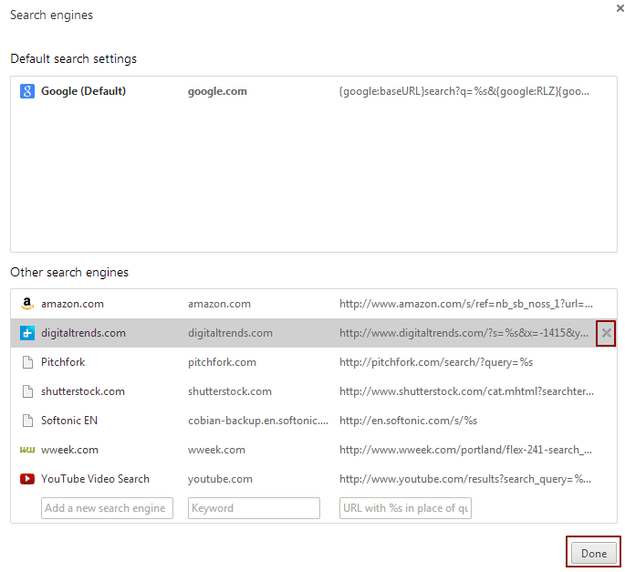Click the YouTube results search URL

[x=465, y=479]
